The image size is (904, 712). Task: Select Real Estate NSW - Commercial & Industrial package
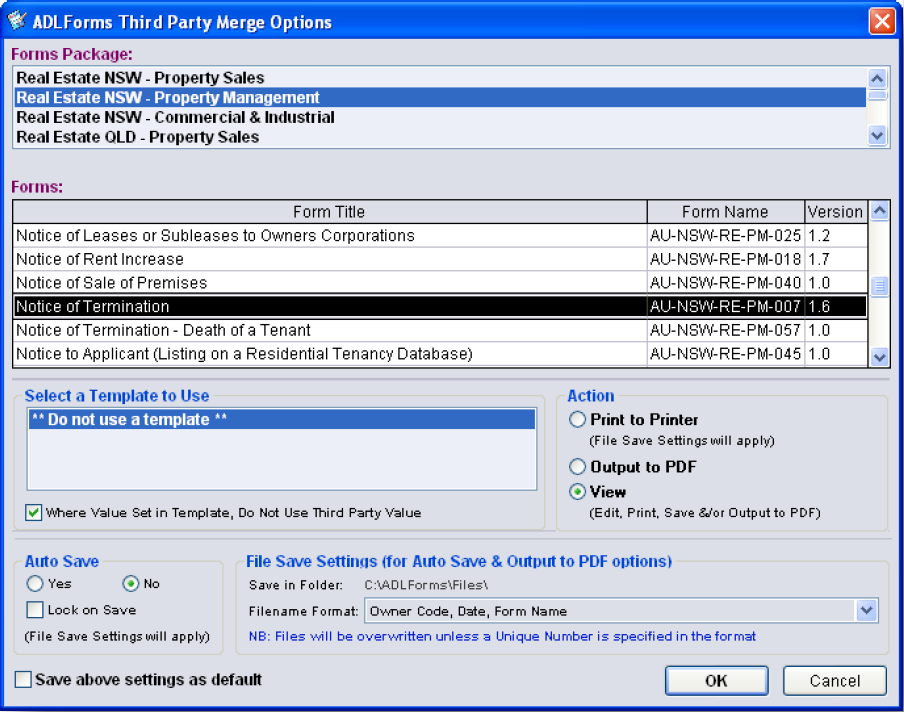coord(440,117)
